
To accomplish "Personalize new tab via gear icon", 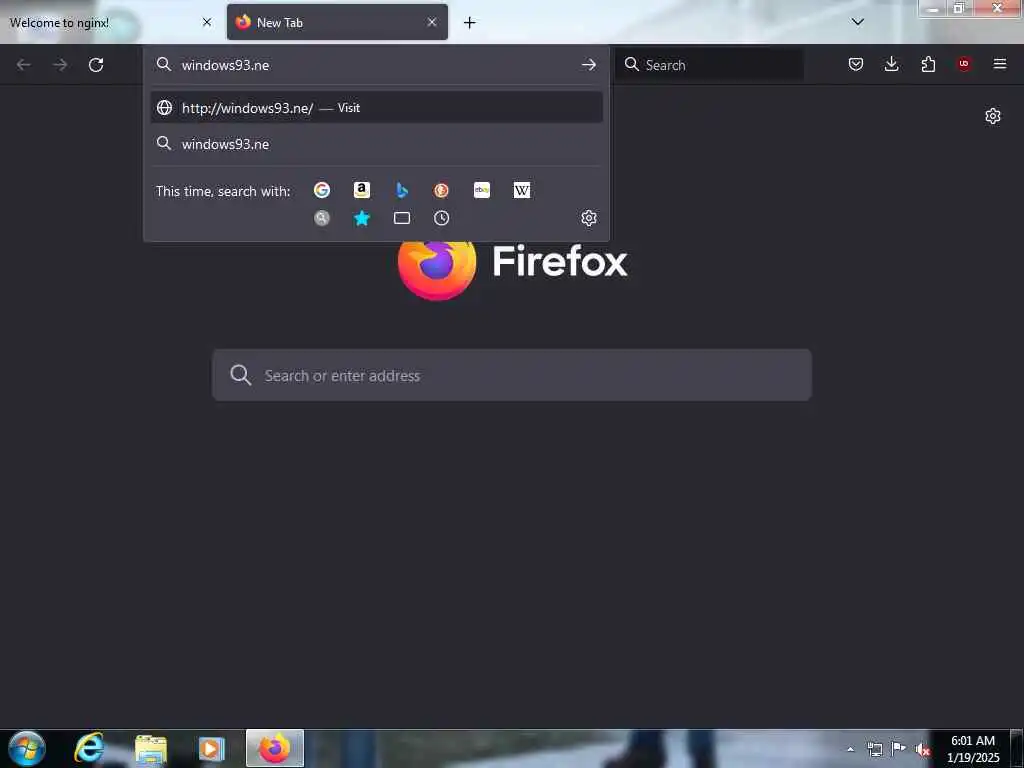I will (993, 116).
